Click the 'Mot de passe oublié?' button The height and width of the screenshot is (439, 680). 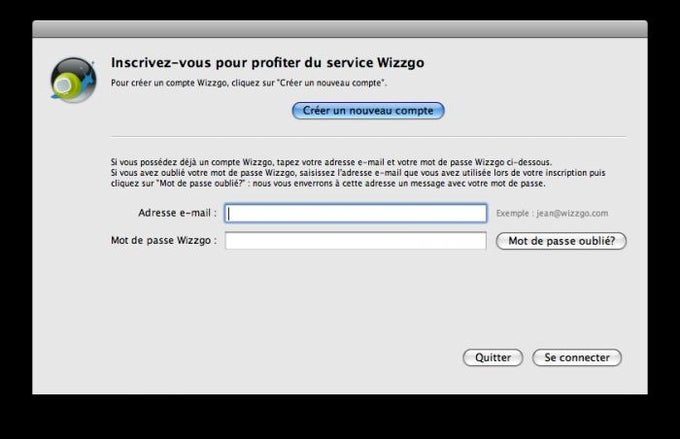pyautogui.click(x=561, y=241)
